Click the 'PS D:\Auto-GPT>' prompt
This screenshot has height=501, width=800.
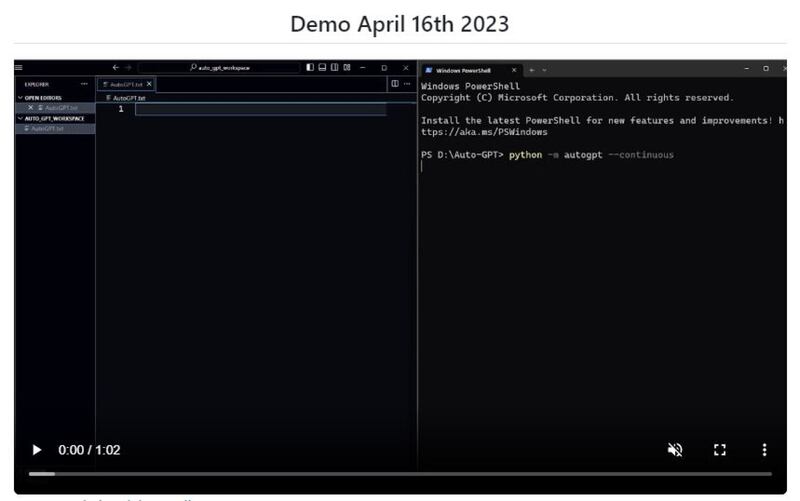click(x=462, y=155)
